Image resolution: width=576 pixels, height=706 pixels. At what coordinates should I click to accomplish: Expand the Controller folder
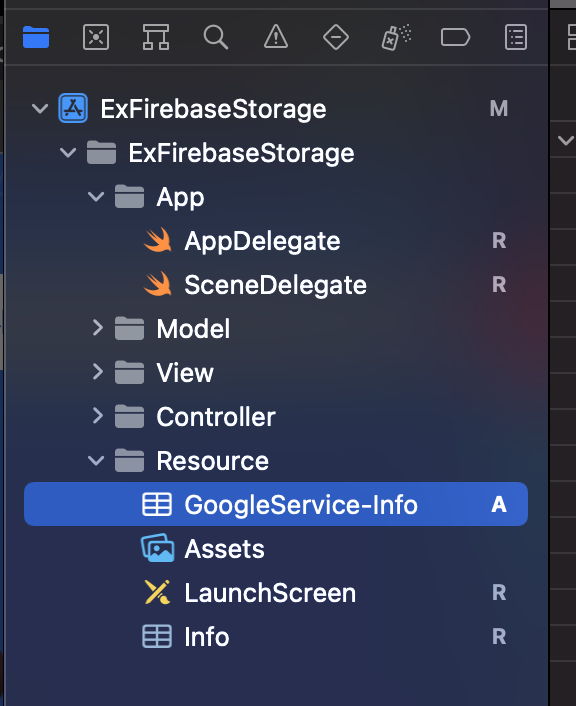(x=98, y=416)
